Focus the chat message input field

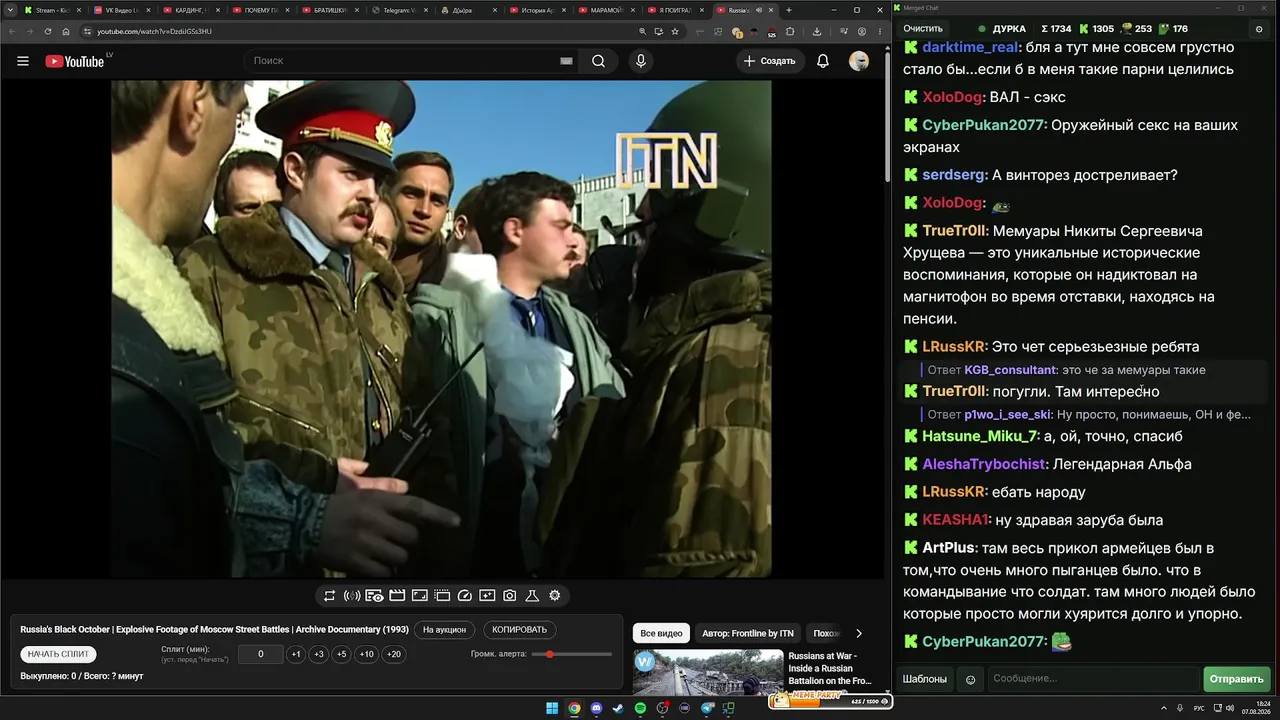tap(1093, 679)
